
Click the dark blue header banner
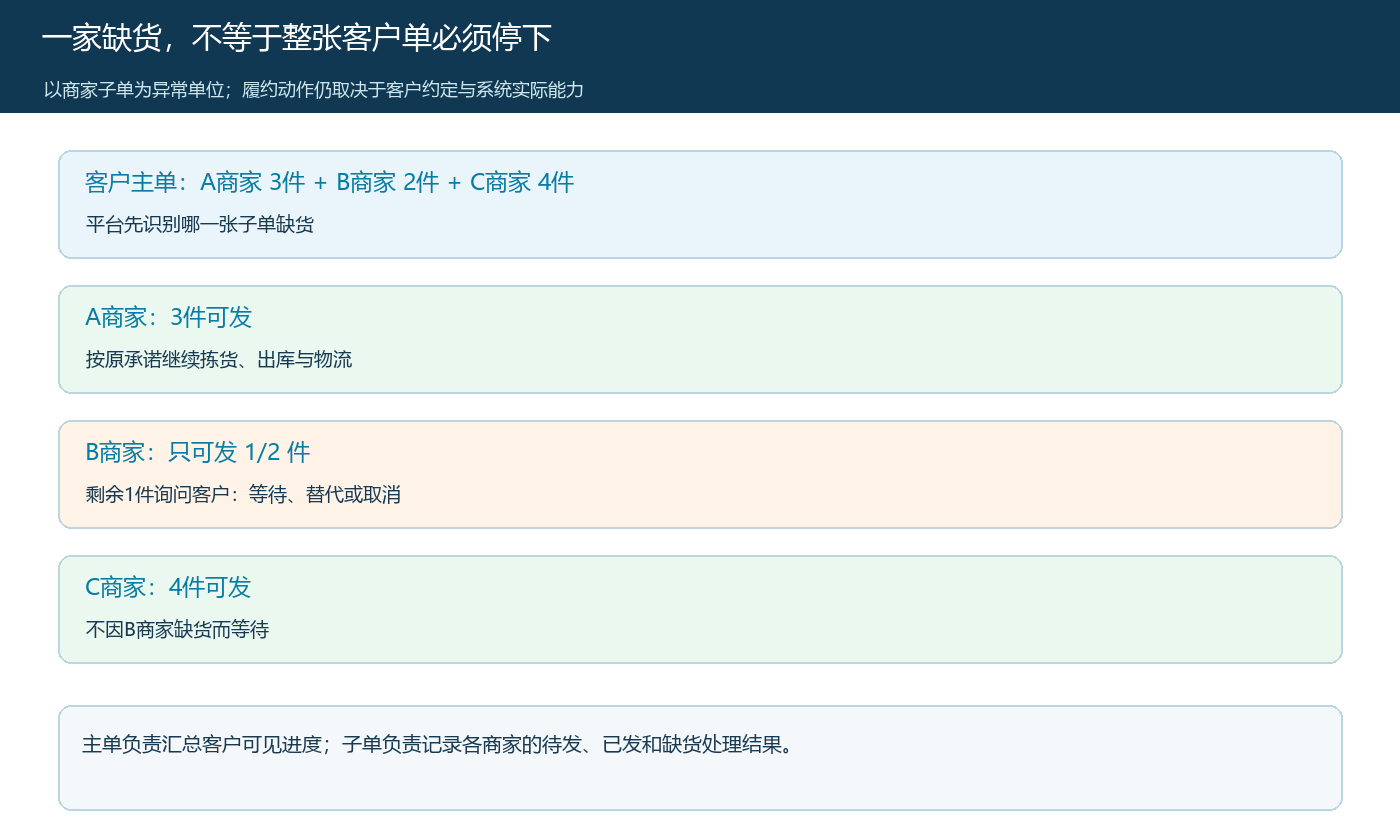700,56
